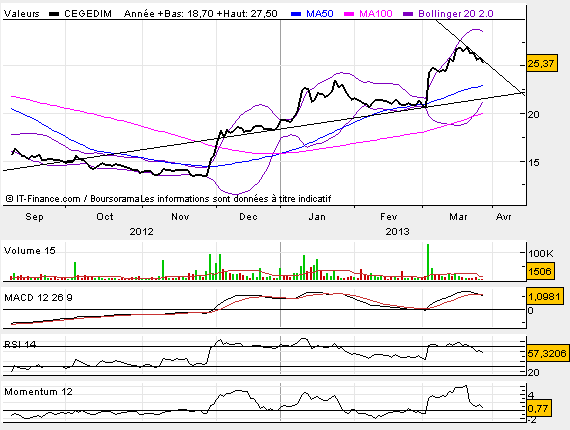Click the magenta MA100 legend swatch
This screenshot has width=570, height=430.
coord(349,14)
